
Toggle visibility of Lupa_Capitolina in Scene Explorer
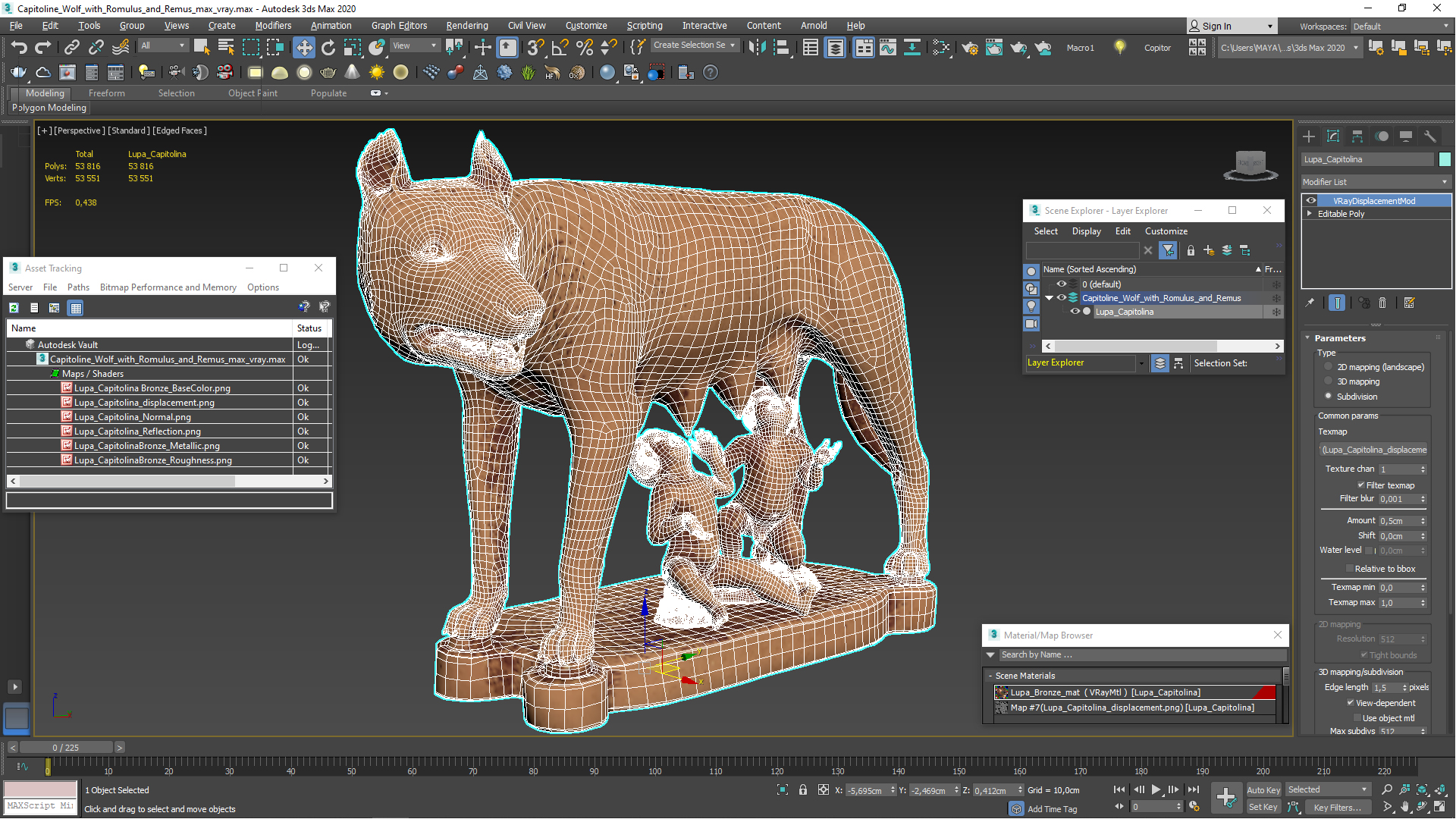point(1075,312)
